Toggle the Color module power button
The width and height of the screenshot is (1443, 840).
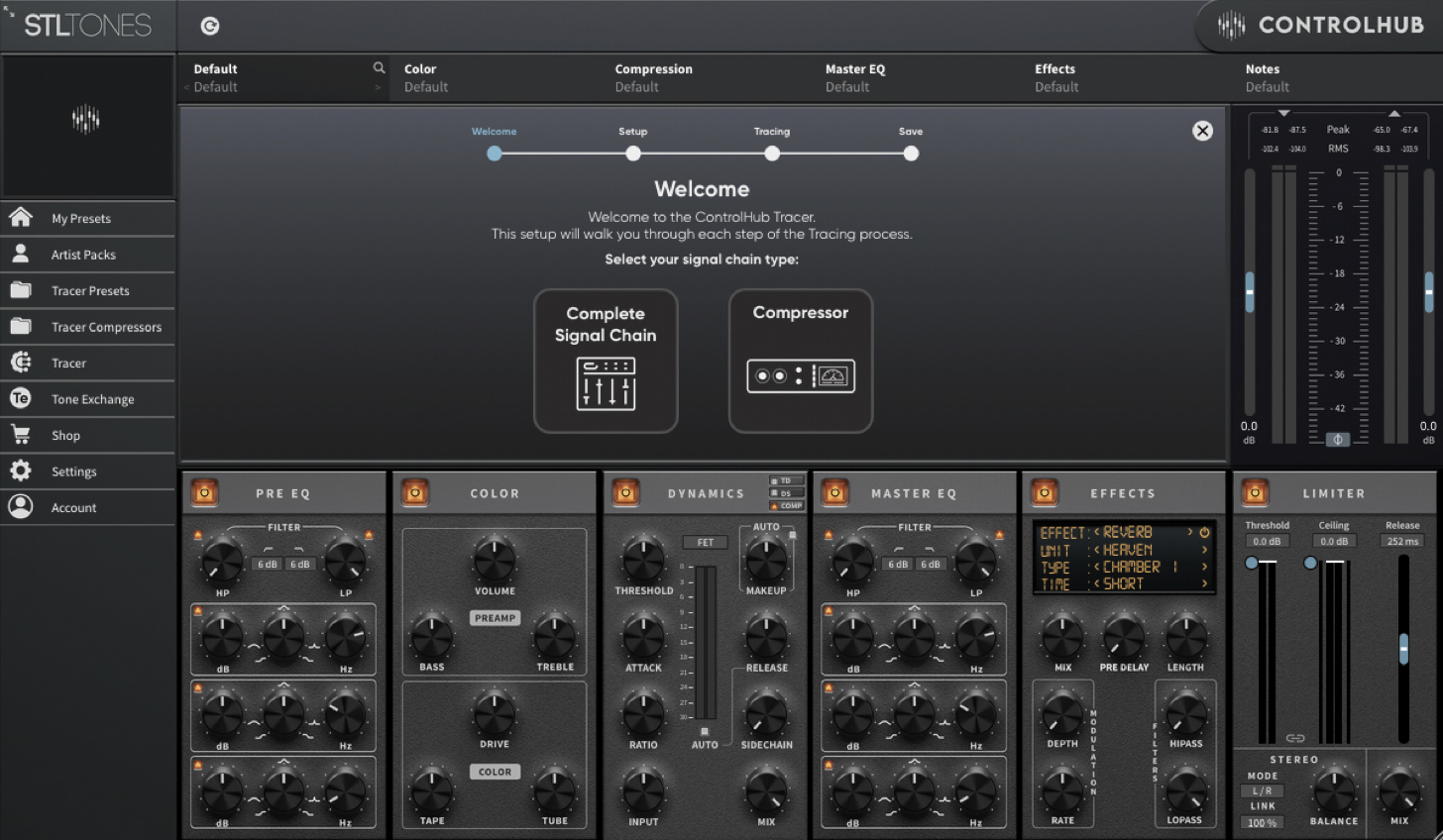415,492
